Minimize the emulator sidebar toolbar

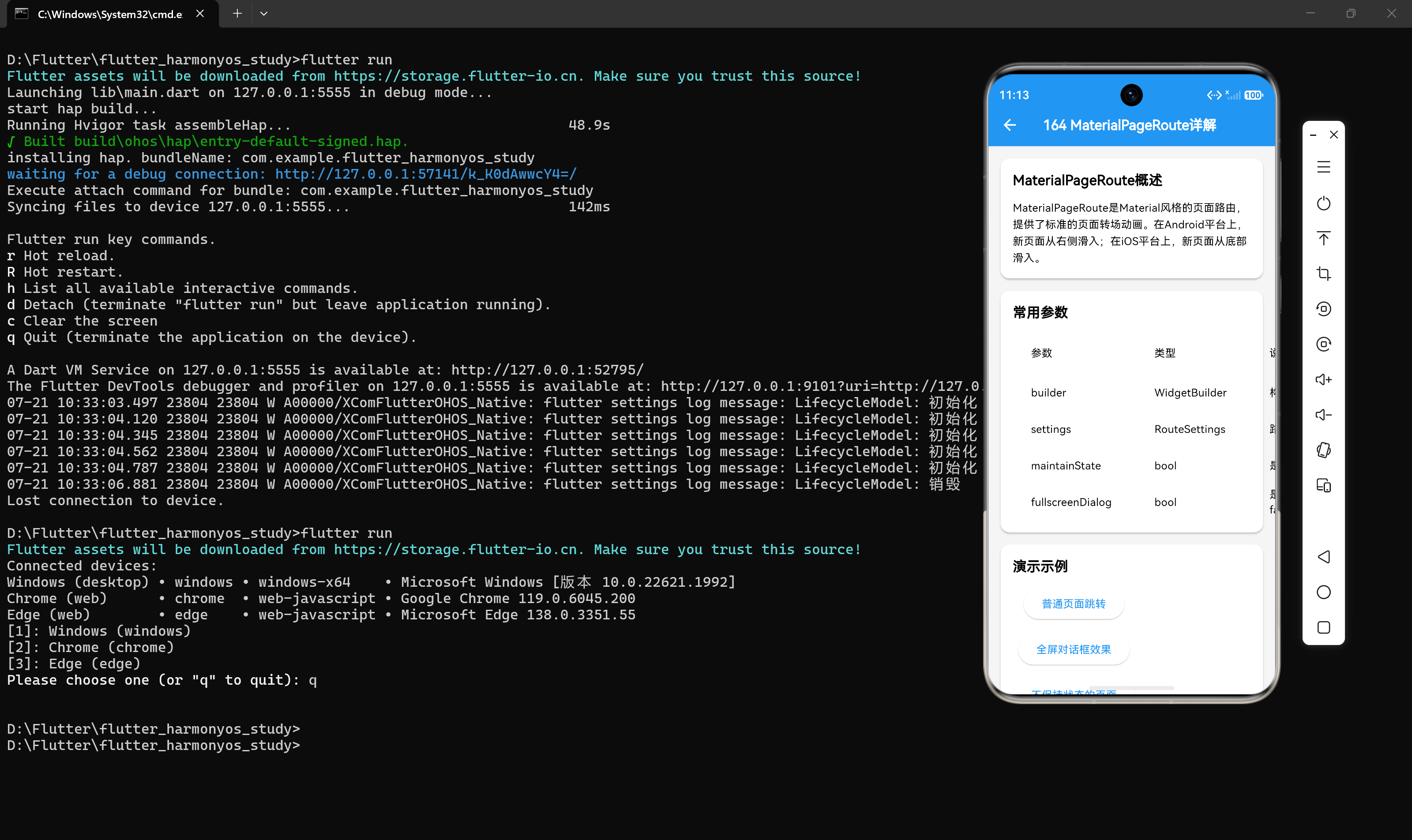[1313, 135]
